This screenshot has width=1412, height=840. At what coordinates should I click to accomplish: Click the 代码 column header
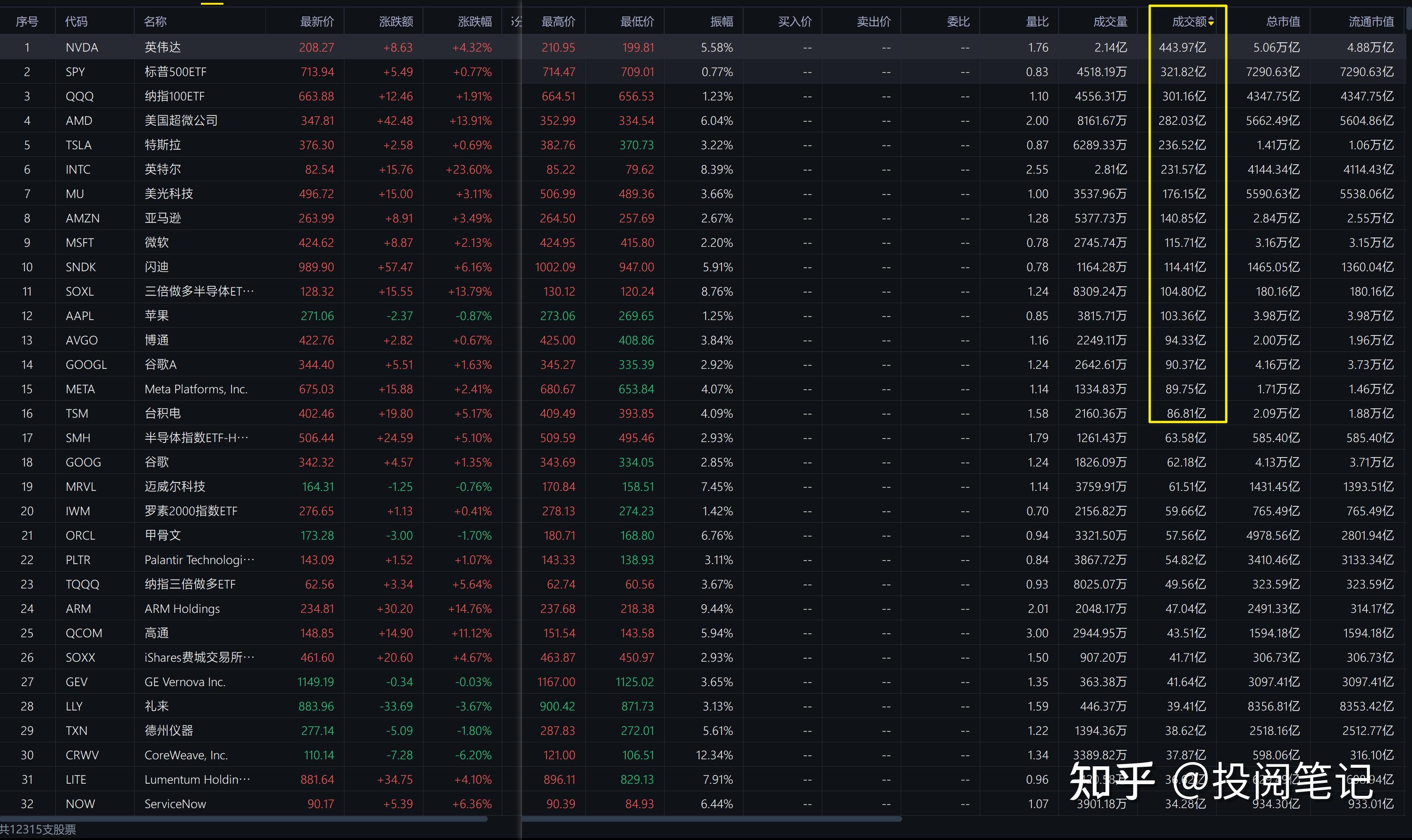point(77,22)
